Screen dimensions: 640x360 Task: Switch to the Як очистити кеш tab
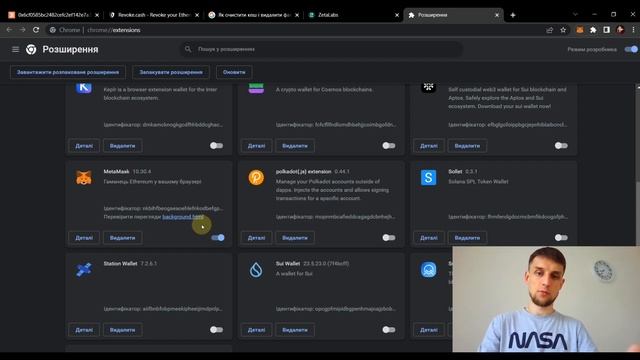253,15
